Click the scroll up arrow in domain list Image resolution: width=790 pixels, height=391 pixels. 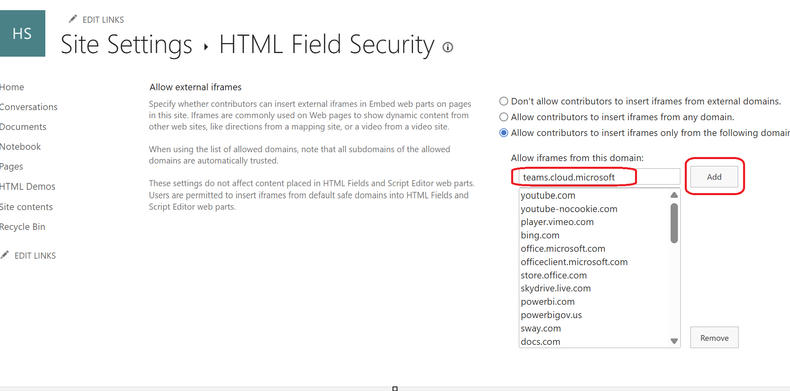point(674,195)
